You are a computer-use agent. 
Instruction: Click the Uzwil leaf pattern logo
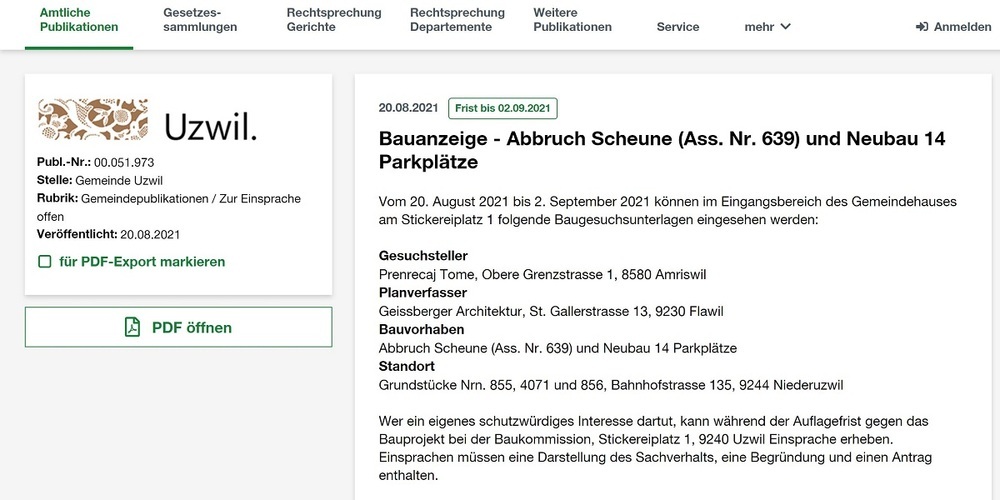pos(93,120)
